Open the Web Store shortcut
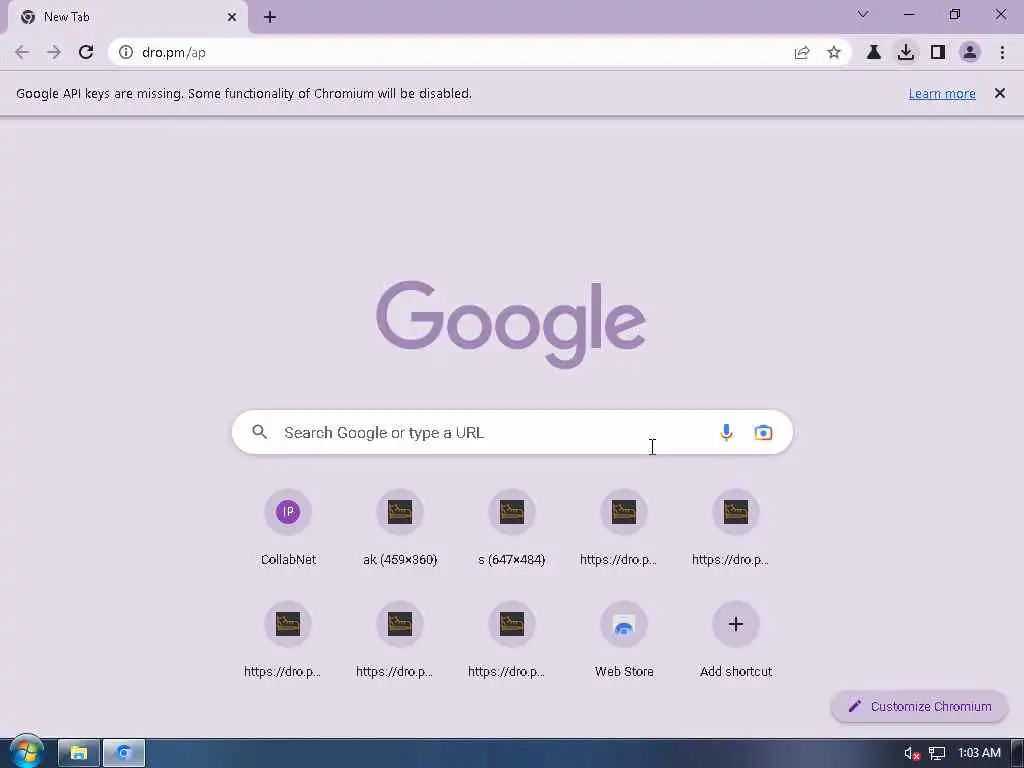Image resolution: width=1024 pixels, height=768 pixels. [x=624, y=639]
